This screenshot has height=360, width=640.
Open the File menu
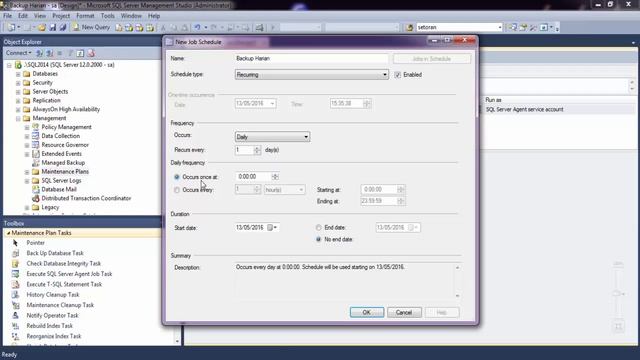point(7,16)
